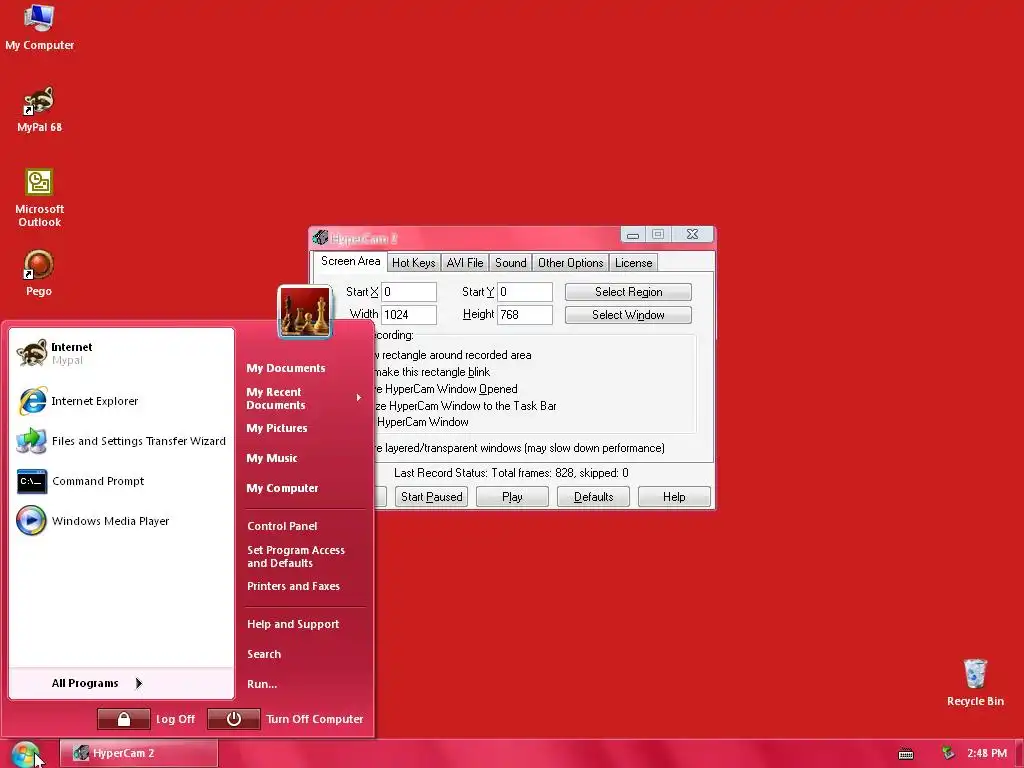Open the Run... dialog
Screen dimensions: 1024x768
262,684
